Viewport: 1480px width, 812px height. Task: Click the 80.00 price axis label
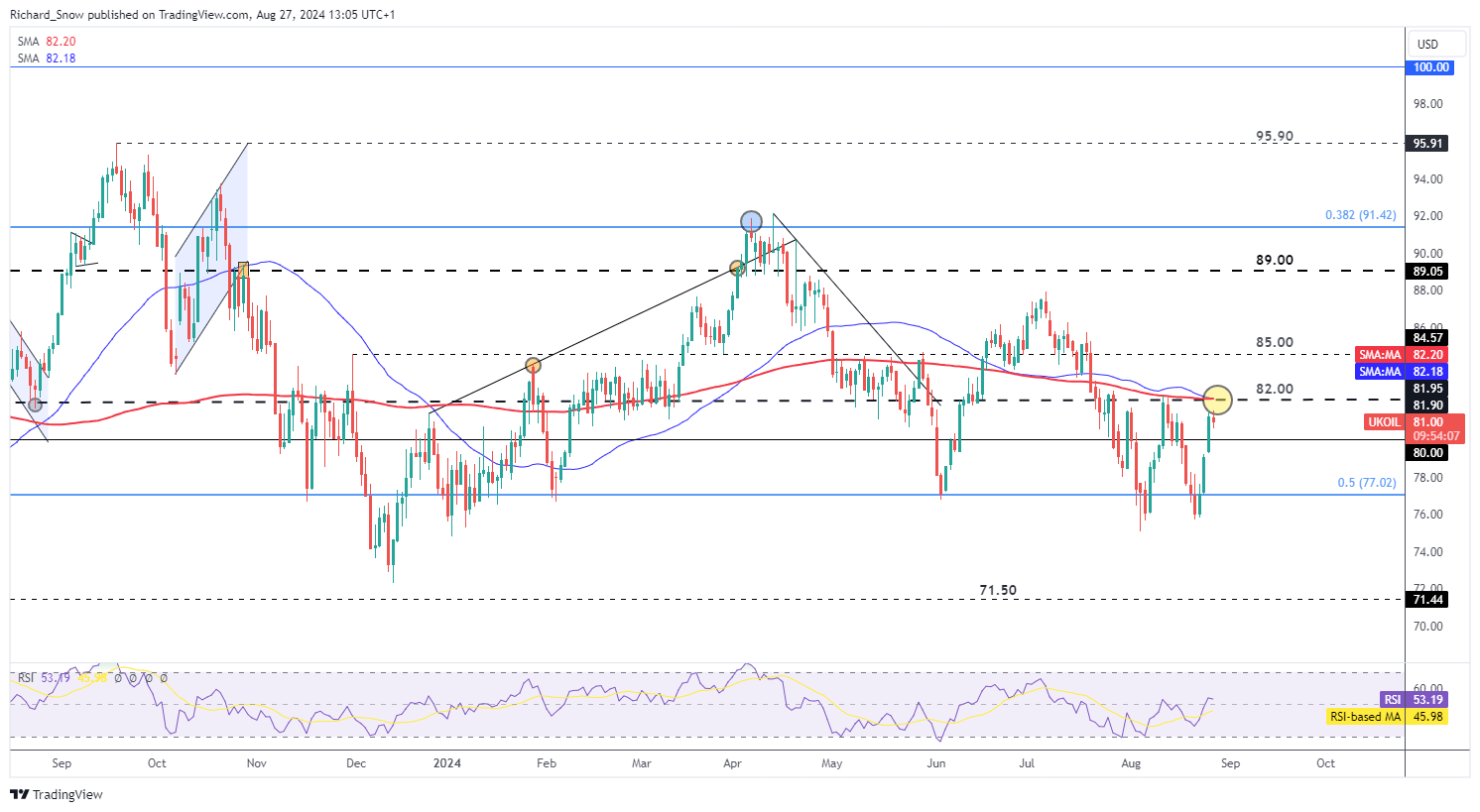click(x=1428, y=453)
